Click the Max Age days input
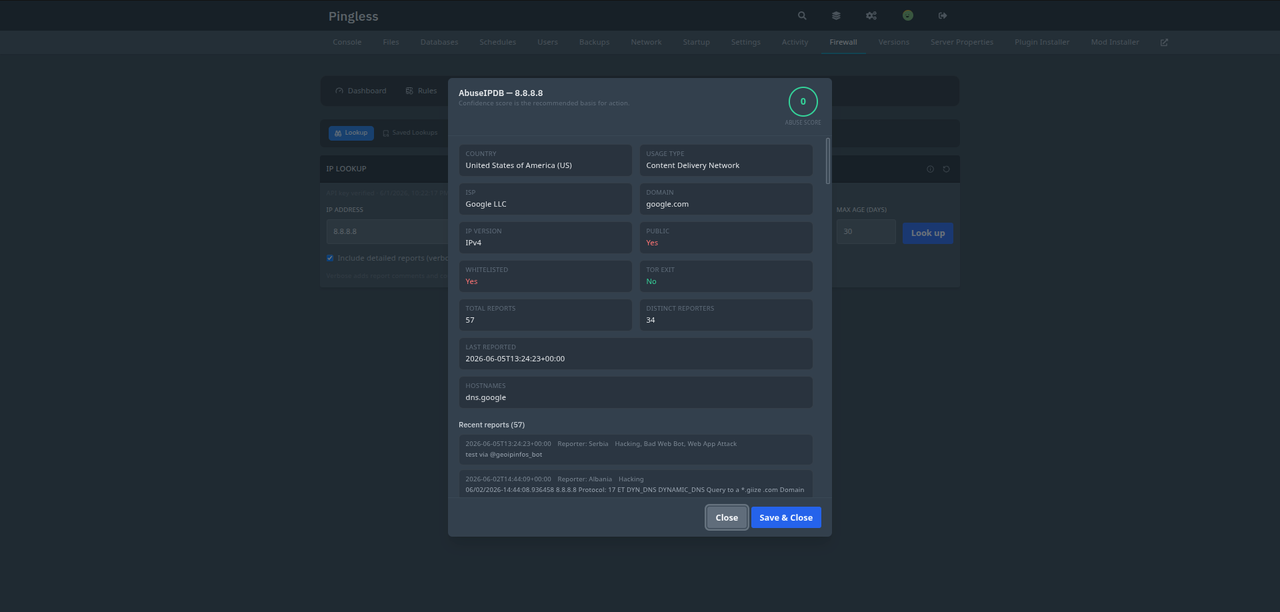Image resolution: width=1280 pixels, height=612 pixels. [866, 231]
